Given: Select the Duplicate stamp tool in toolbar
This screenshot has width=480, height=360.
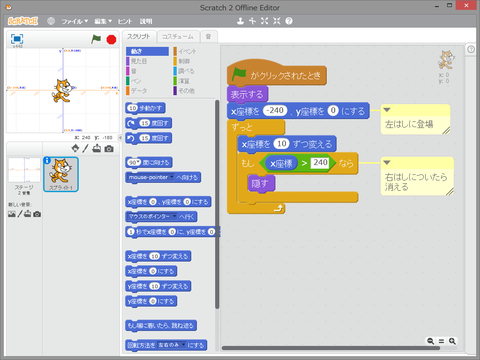Looking at the screenshot, I should [240, 21].
